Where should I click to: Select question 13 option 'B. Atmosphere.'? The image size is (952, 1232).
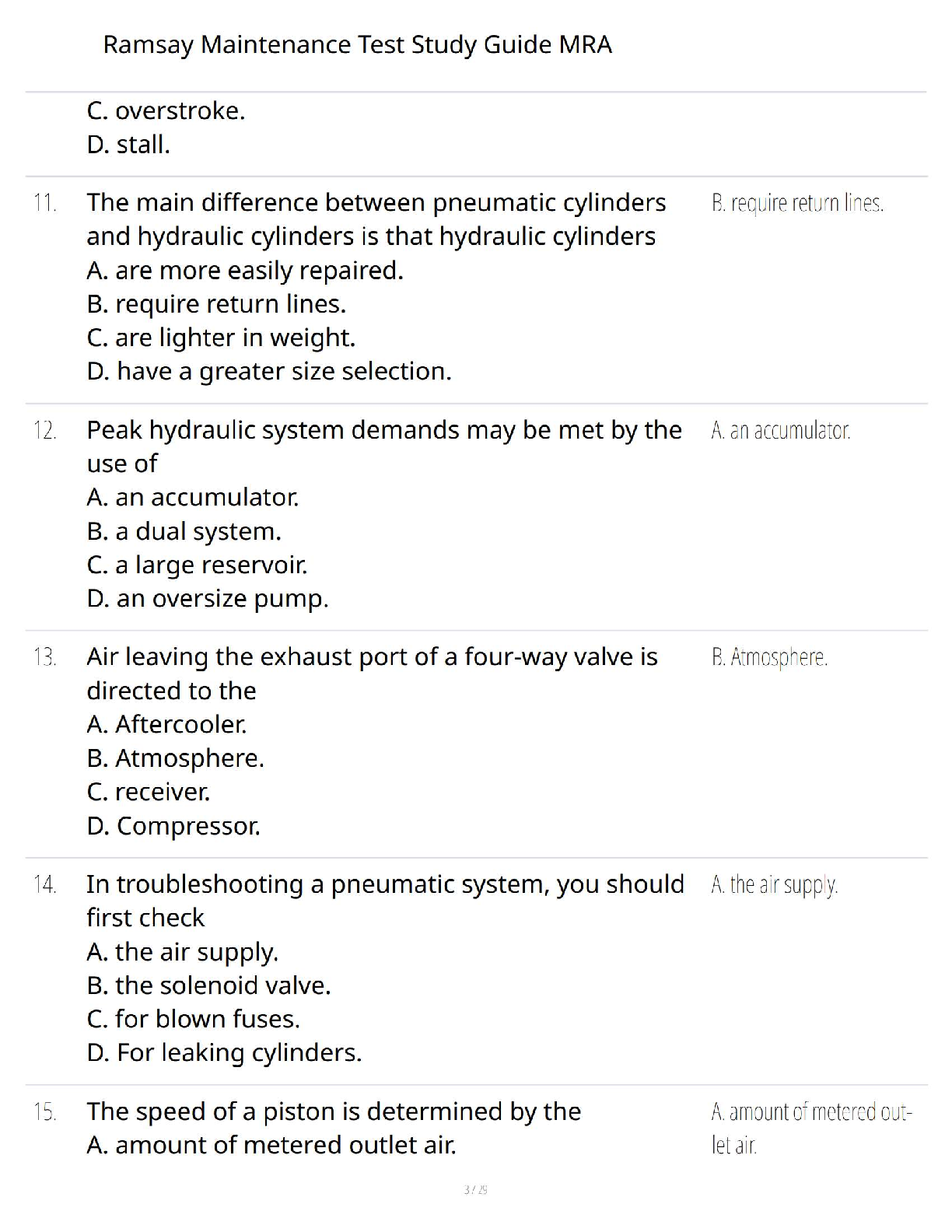(x=176, y=758)
